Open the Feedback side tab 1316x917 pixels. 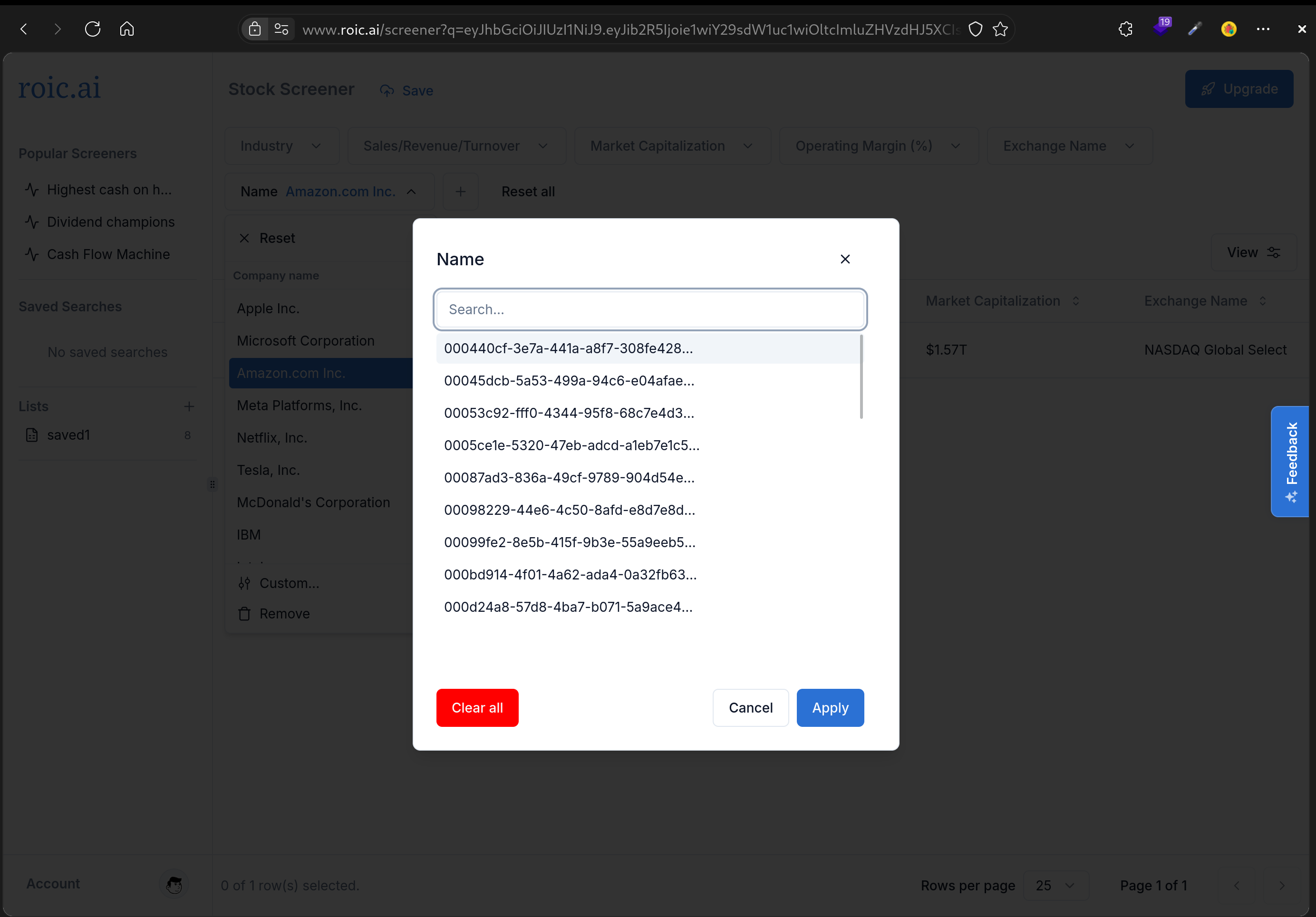[x=1291, y=462]
